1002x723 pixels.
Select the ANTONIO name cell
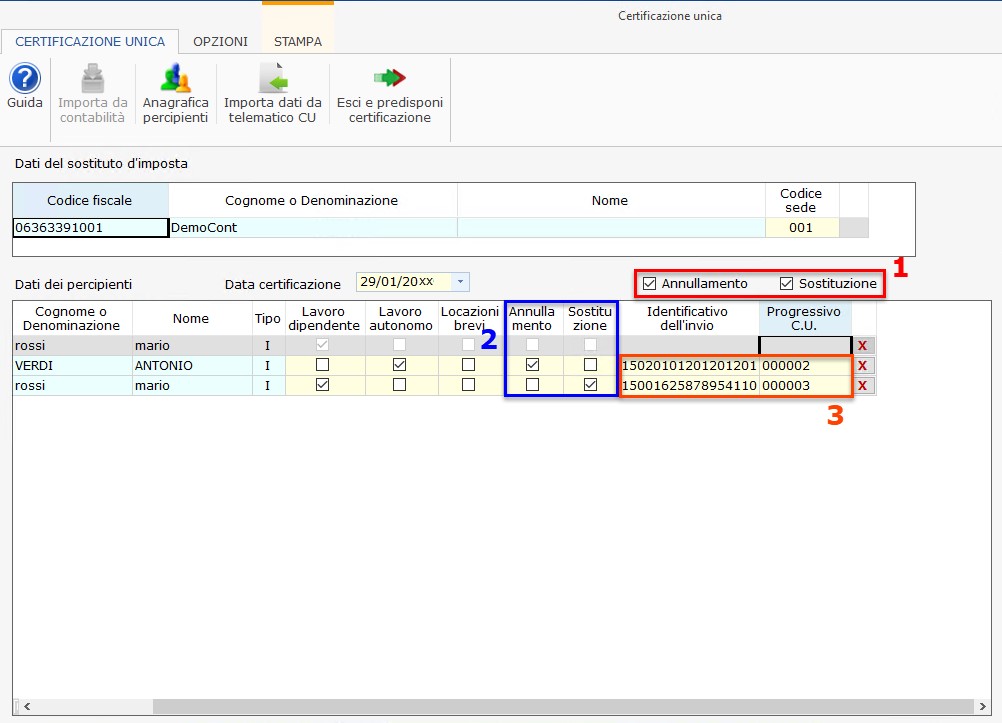pos(192,366)
